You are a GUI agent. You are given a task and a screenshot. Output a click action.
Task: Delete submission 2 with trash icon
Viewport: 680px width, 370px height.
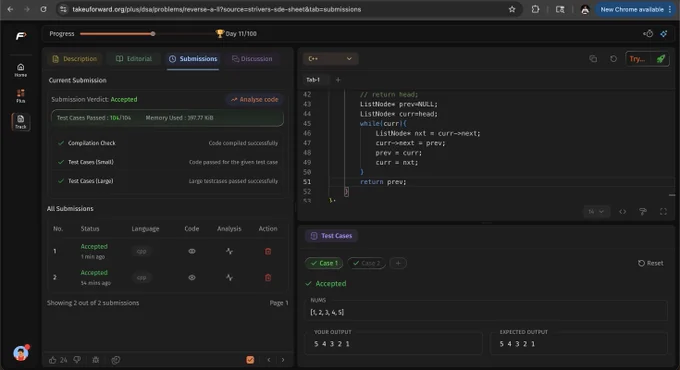pyautogui.click(x=268, y=278)
